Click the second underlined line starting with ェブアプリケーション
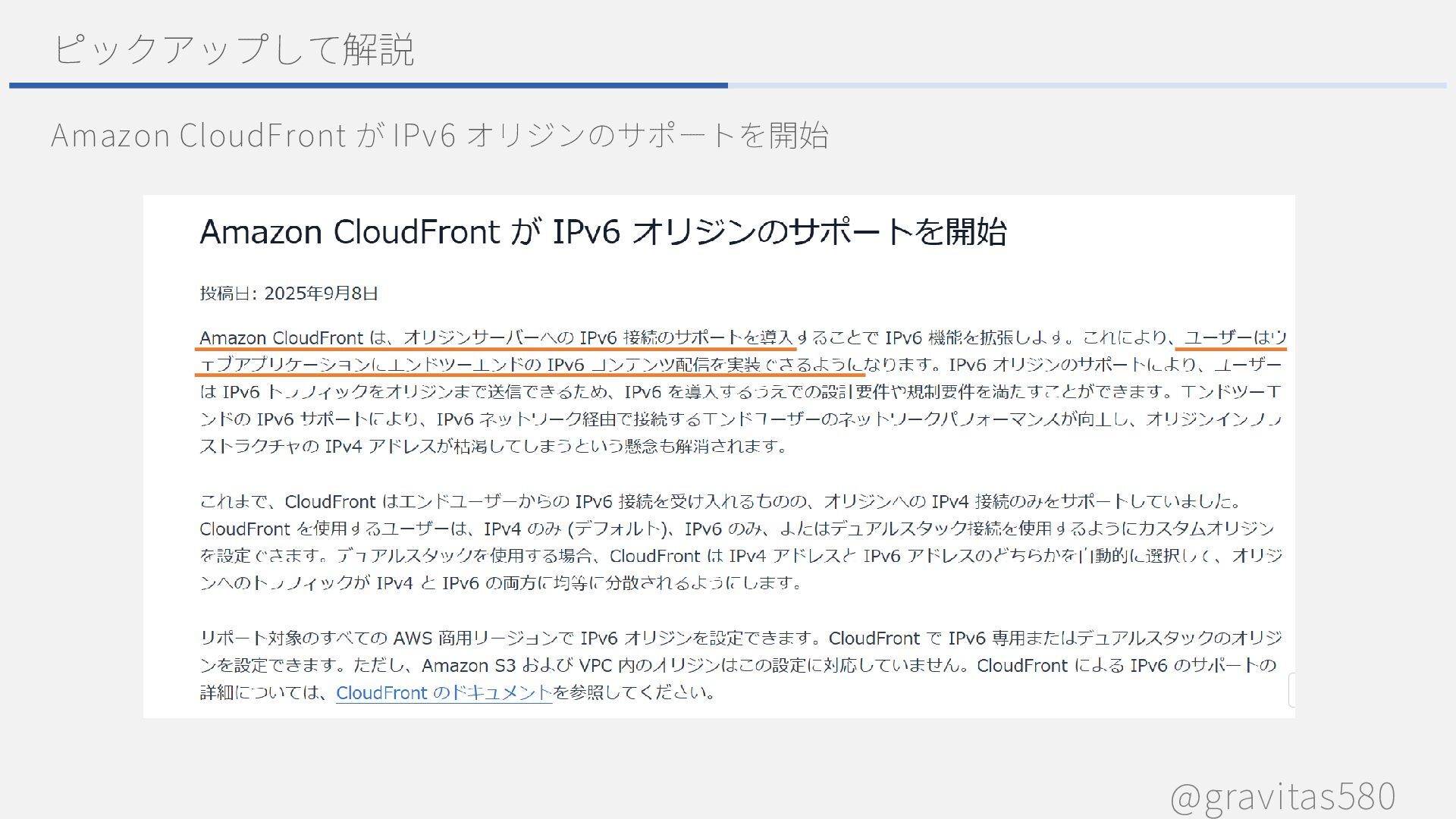 click(531, 365)
